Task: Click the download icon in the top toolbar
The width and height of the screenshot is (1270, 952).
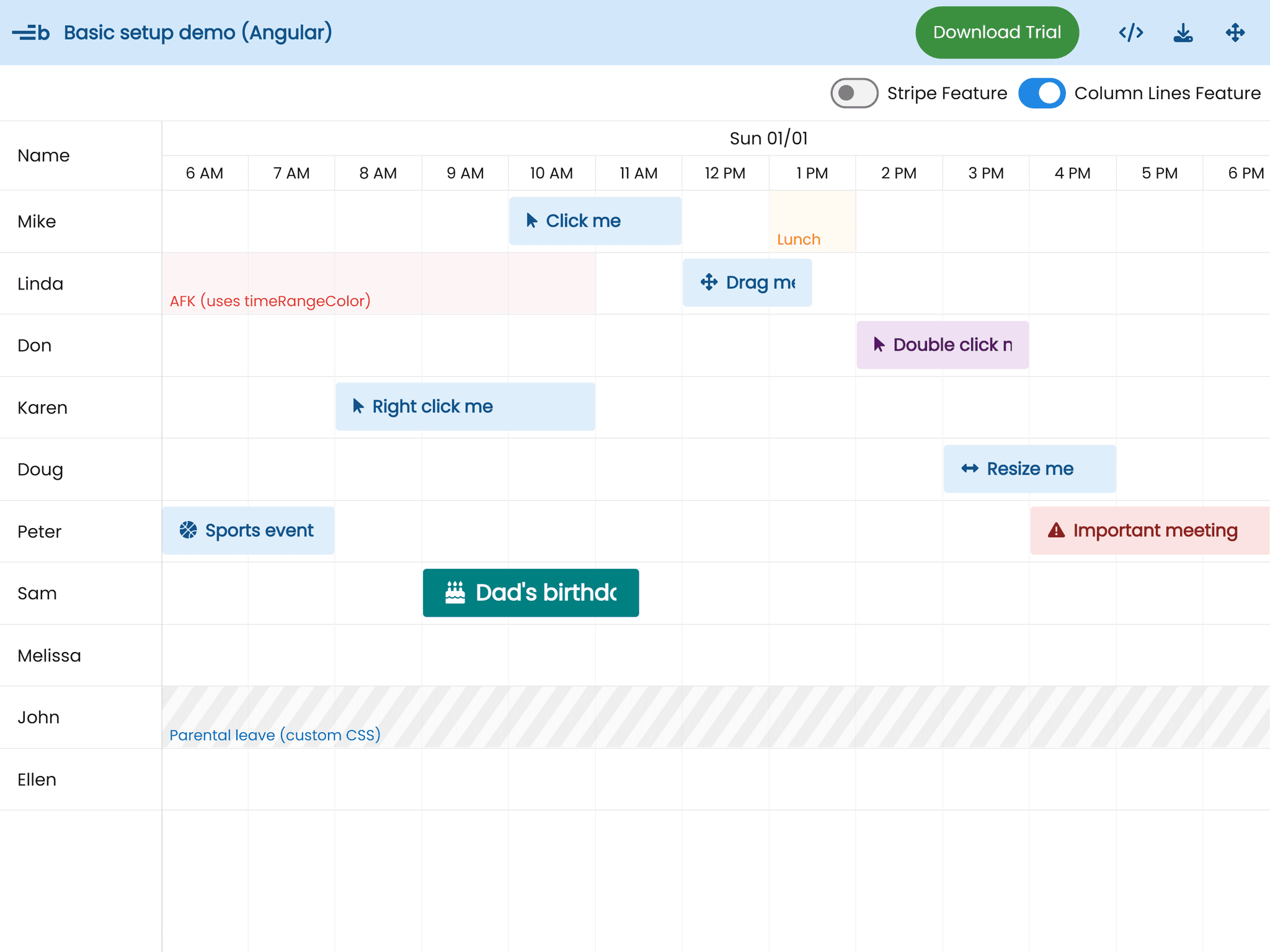Action: coord(1183,32)
